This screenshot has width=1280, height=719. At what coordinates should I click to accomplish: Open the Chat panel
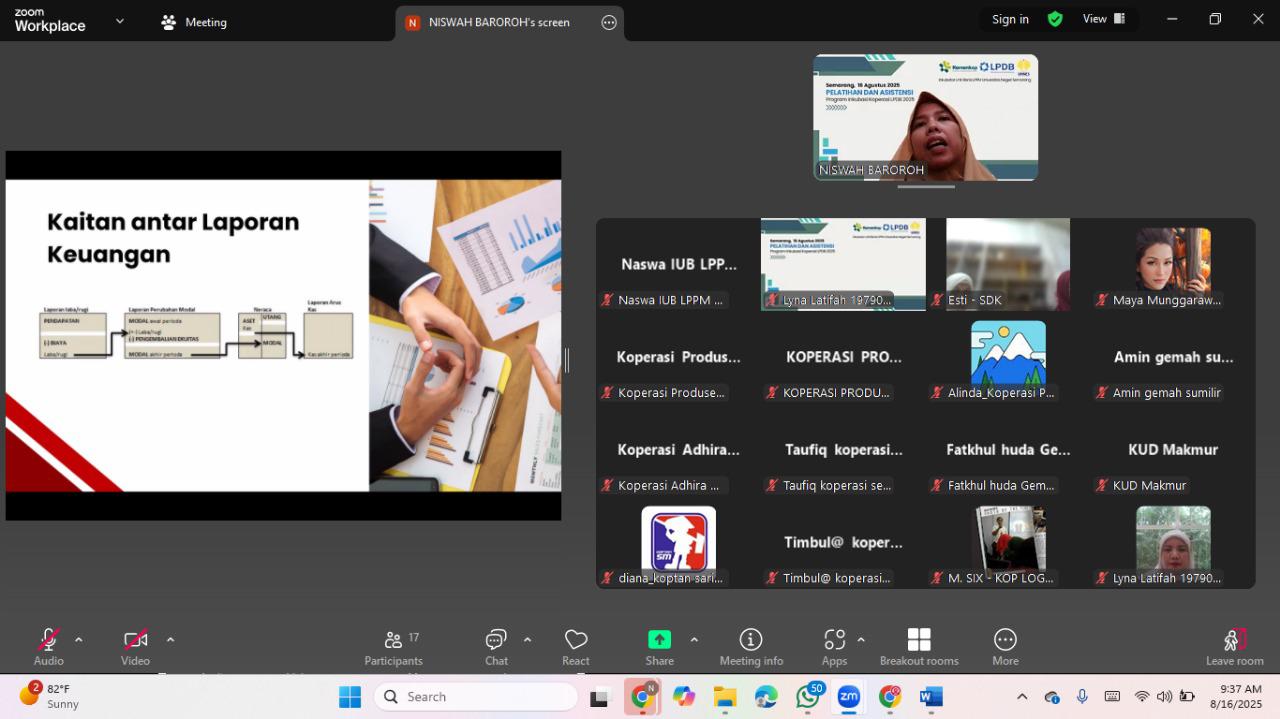pos(496,647)
